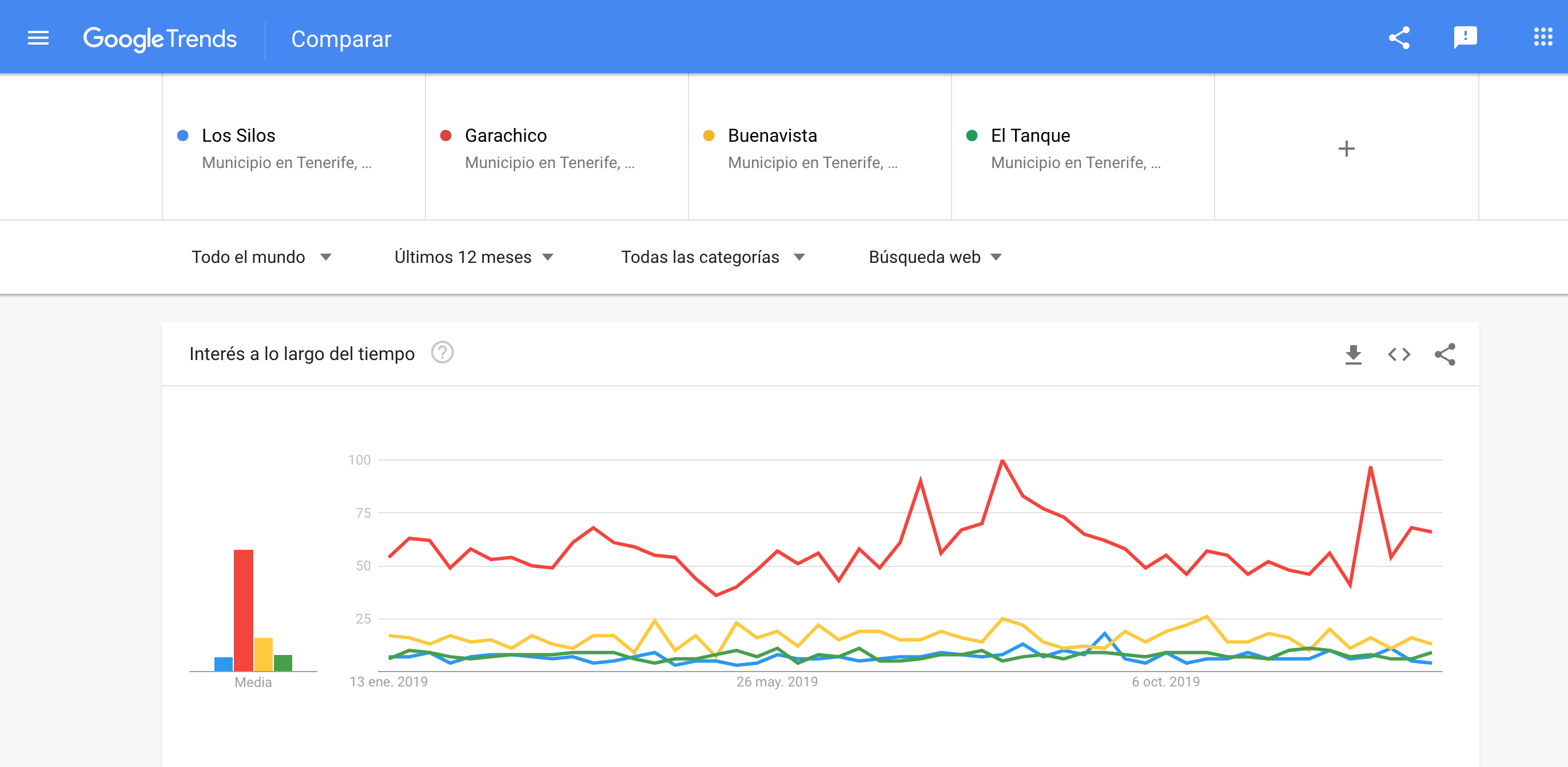Open the Google apps grid
1568x767 pixels.
point(1542,38)
